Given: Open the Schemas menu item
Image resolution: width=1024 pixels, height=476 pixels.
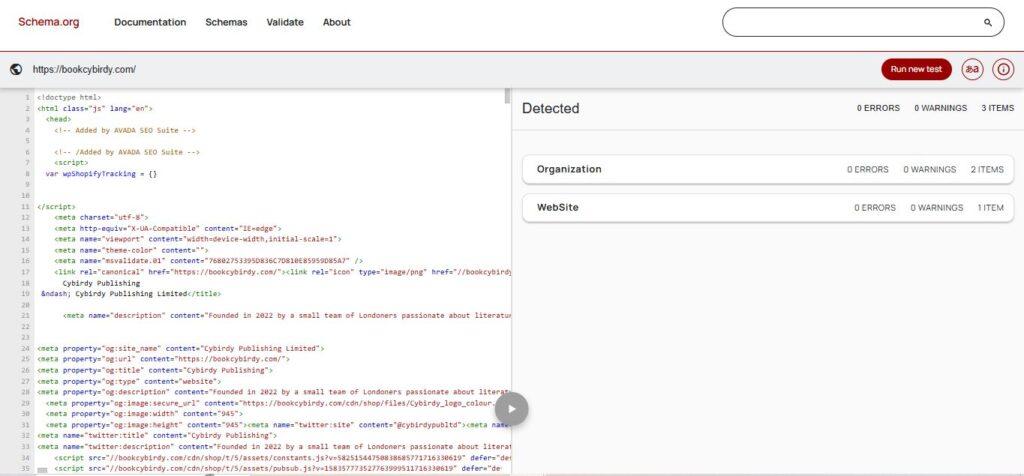Looking at the screenshot, I should click(x=226, y=22).
